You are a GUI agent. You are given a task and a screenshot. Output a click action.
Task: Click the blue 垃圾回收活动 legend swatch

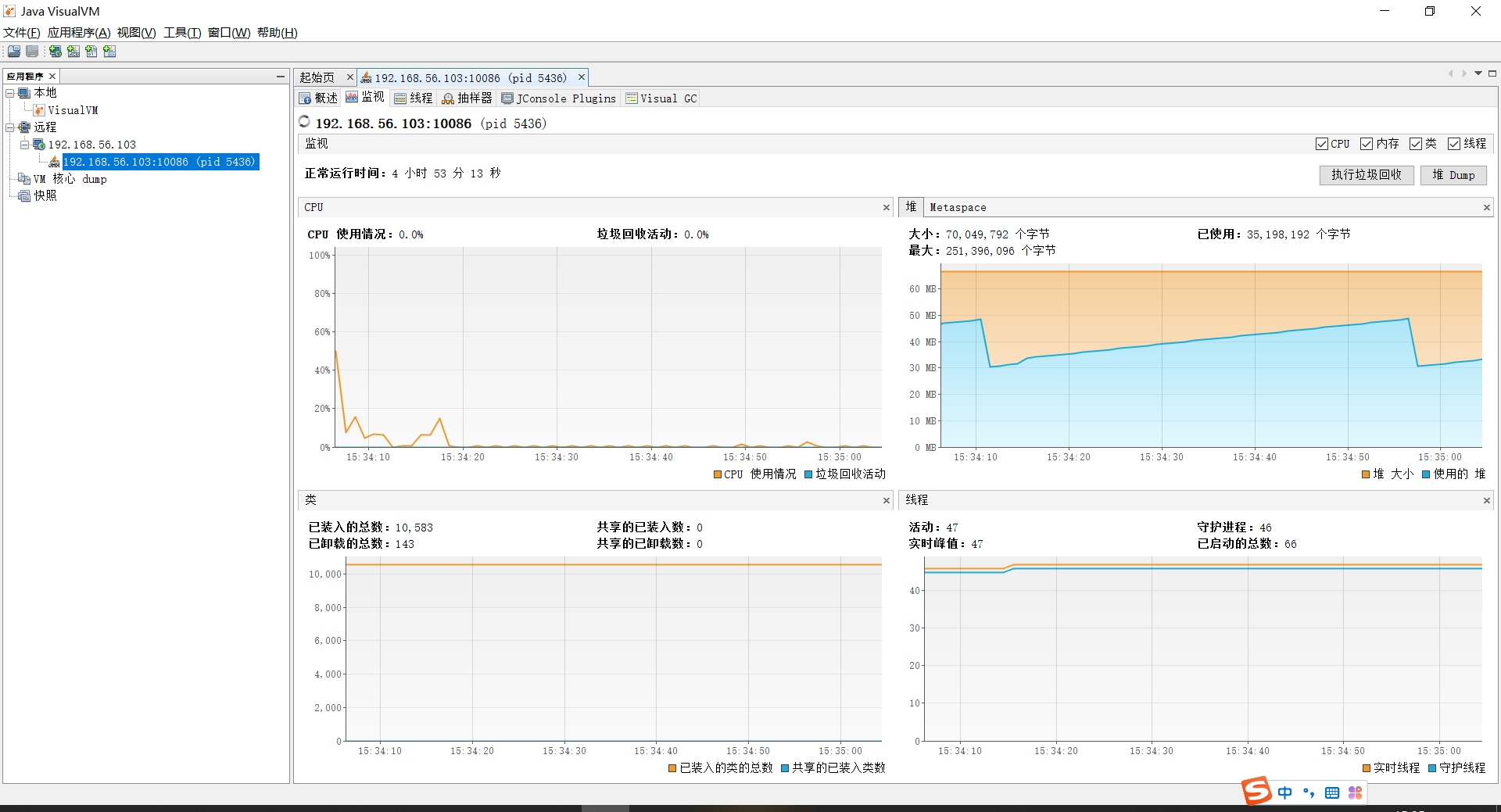pos(808,474)
